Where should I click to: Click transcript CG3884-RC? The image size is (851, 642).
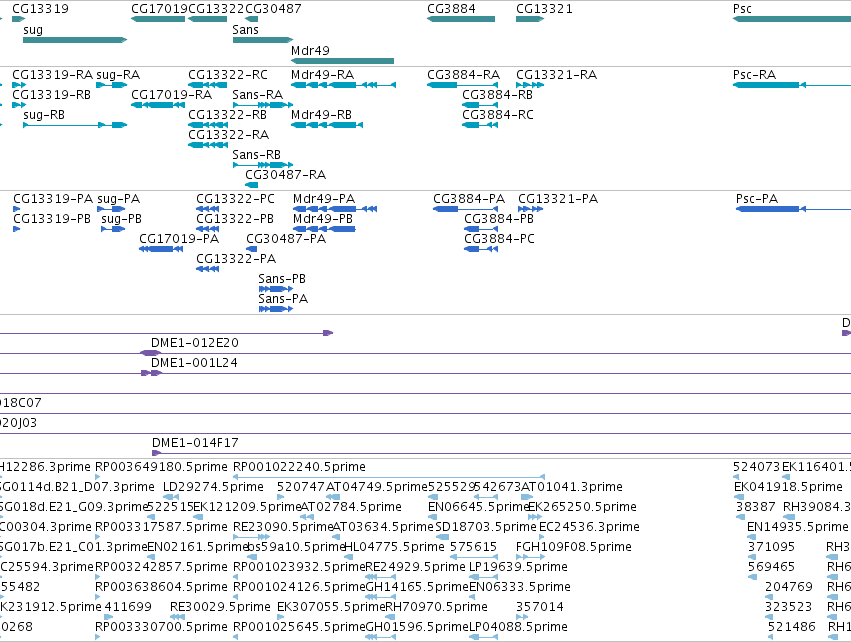pyautogui.click(x=480, y=125)
